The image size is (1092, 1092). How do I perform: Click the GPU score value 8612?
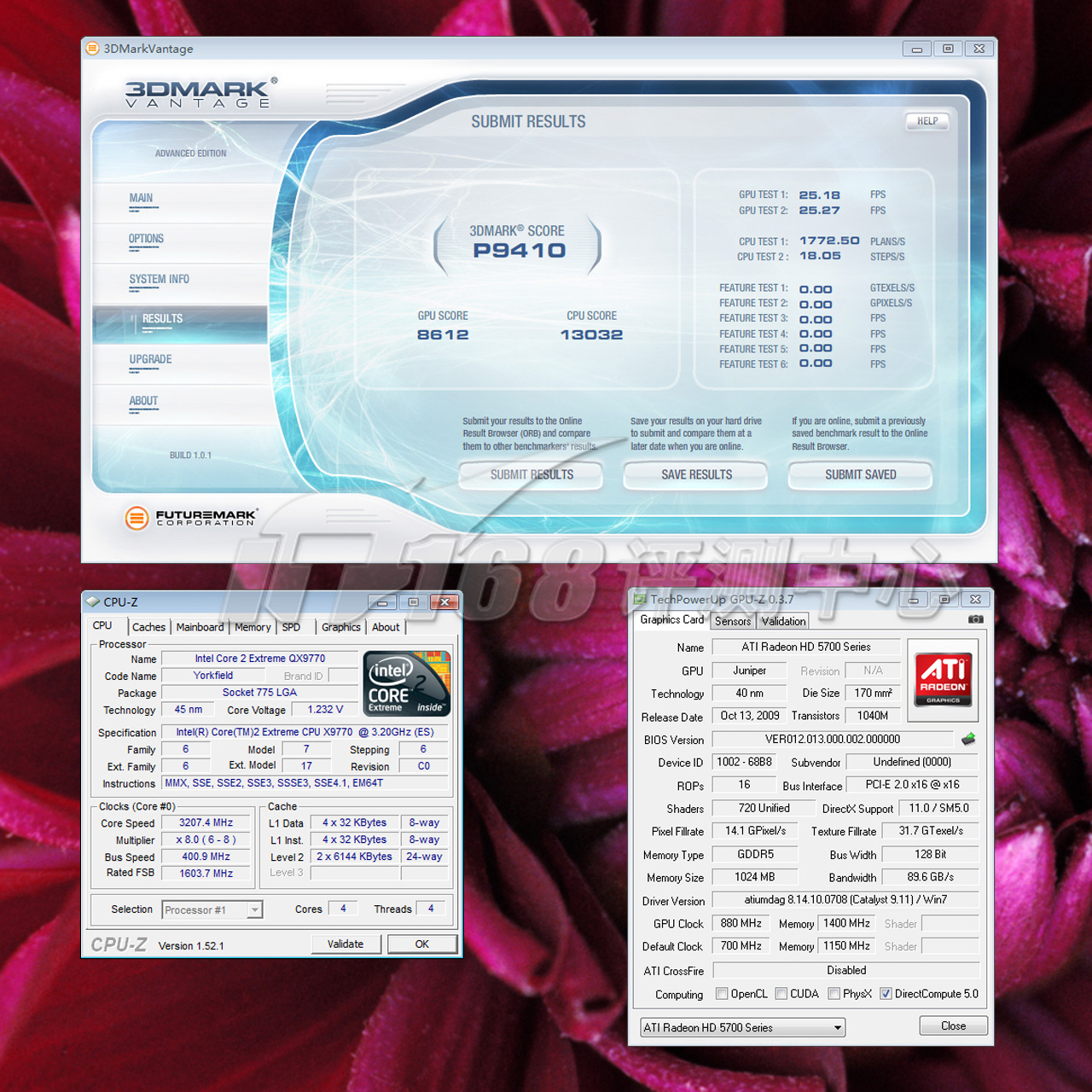tap(443, 334)
